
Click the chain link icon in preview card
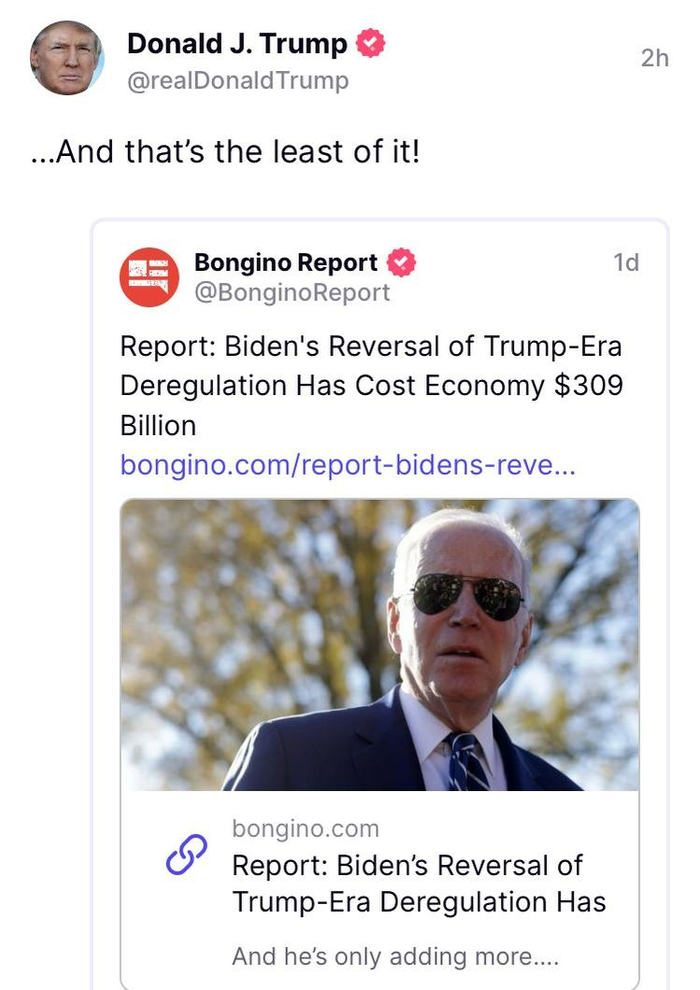185,855
